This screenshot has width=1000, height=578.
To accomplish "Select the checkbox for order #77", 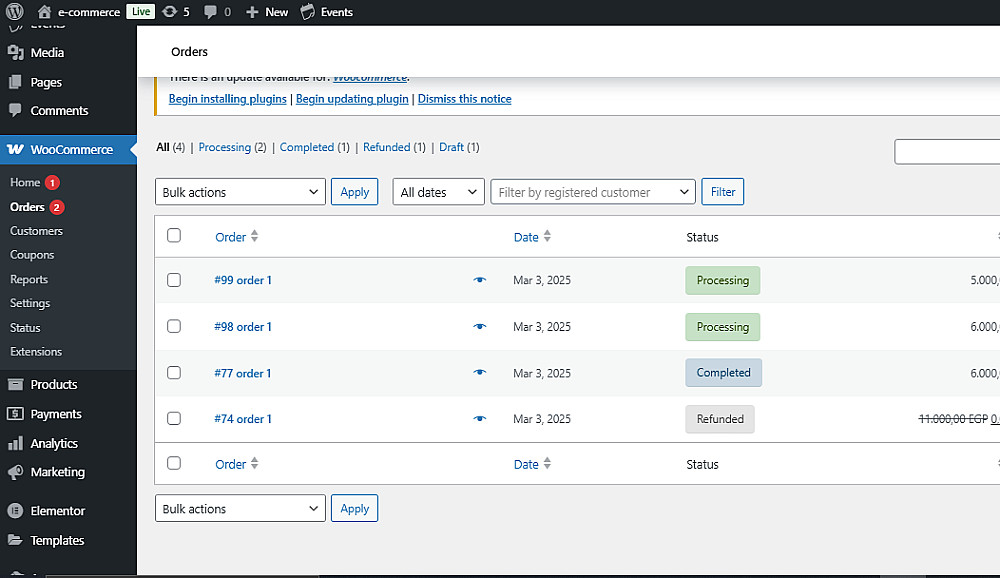I will click(x=174, y=373).
